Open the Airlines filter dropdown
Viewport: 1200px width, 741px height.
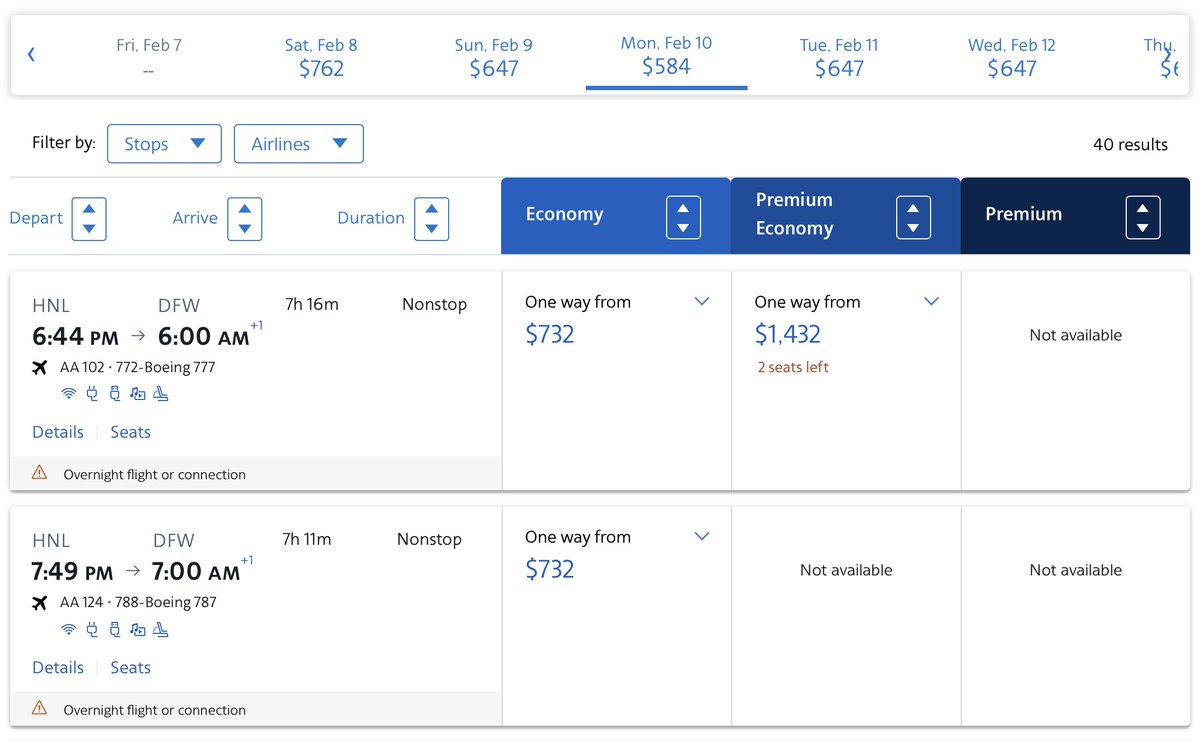click(298, 144)
